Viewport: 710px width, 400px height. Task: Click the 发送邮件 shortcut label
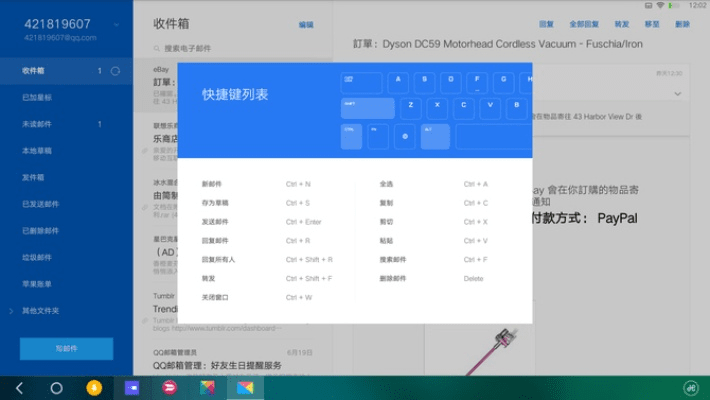tap(215, 222)
